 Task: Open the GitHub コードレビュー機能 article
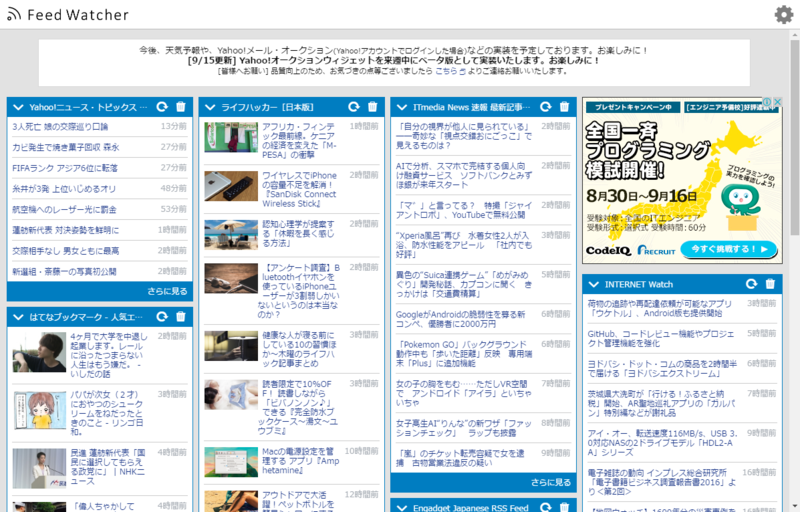tap(661, 339)
